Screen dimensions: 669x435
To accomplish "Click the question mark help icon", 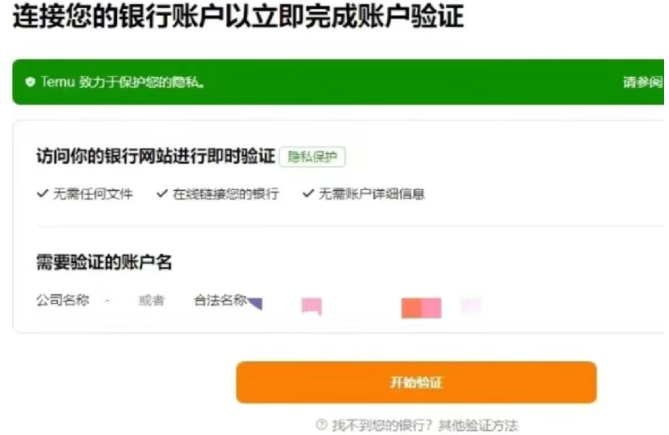I will click(x=321, y=424).
